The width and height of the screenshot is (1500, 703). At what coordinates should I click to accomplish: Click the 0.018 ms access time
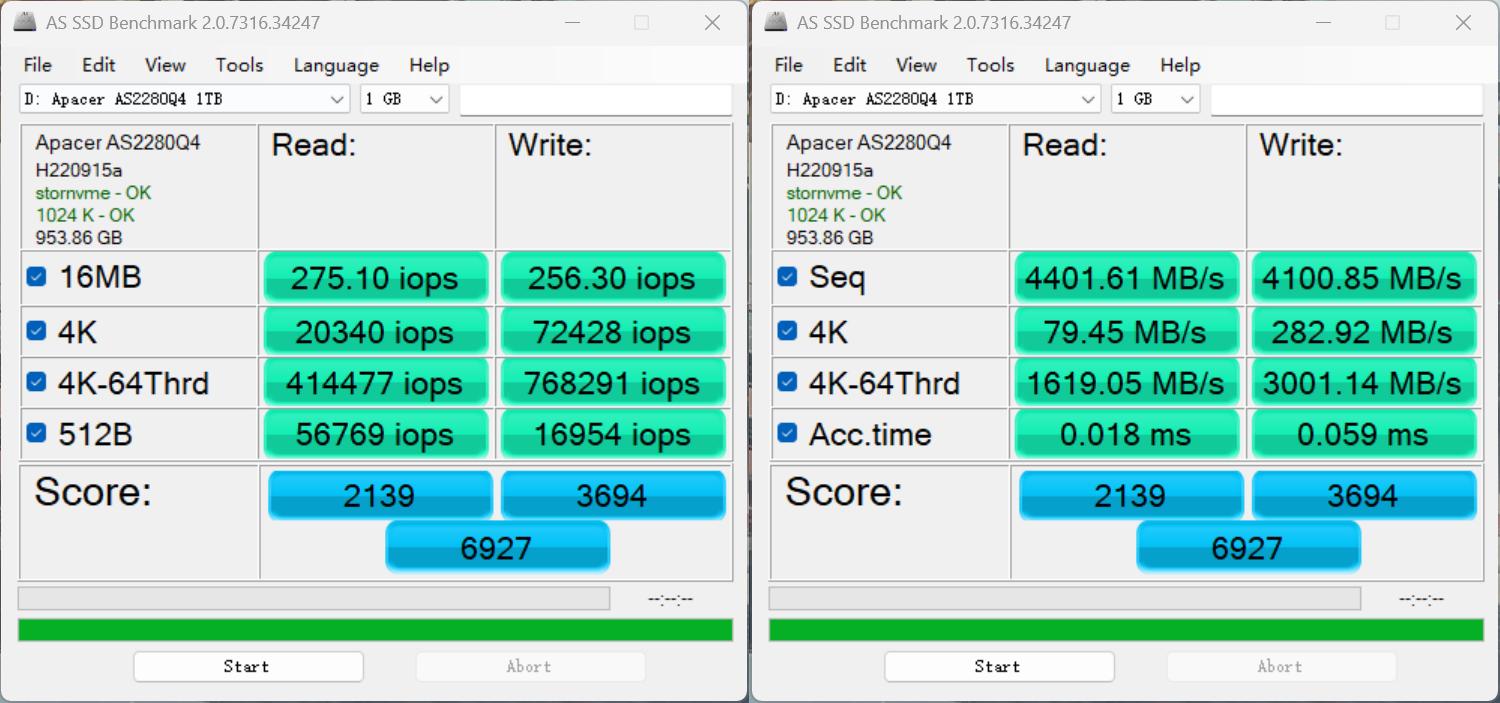(1126, 434)
